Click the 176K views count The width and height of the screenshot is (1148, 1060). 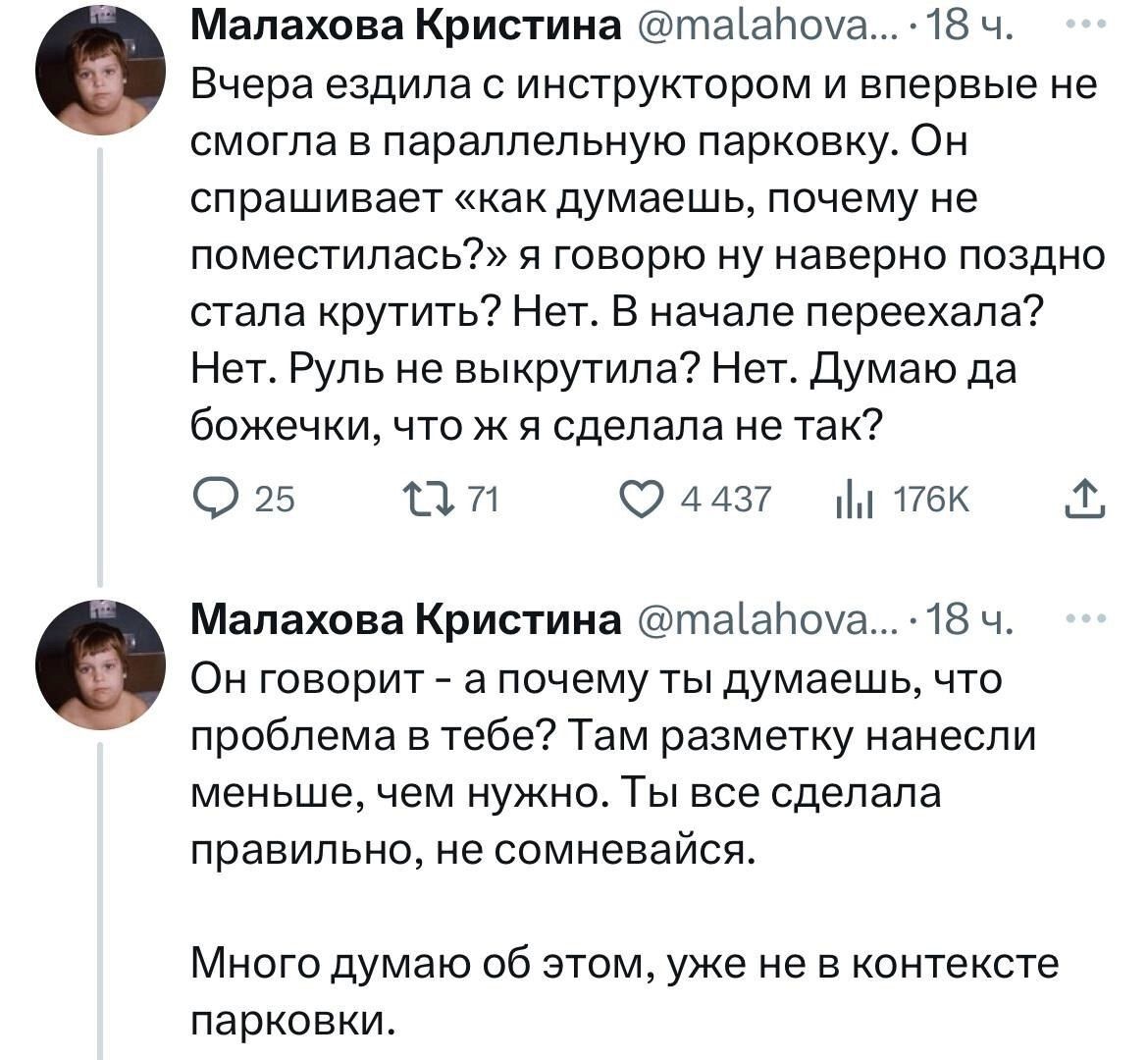930,501
